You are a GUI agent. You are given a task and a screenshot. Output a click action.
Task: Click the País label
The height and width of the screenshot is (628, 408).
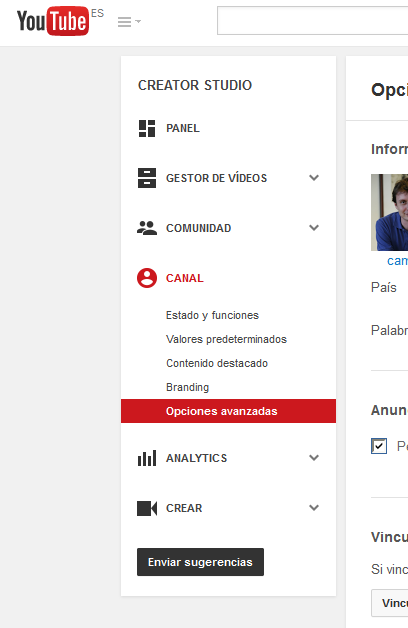[384, 288]
